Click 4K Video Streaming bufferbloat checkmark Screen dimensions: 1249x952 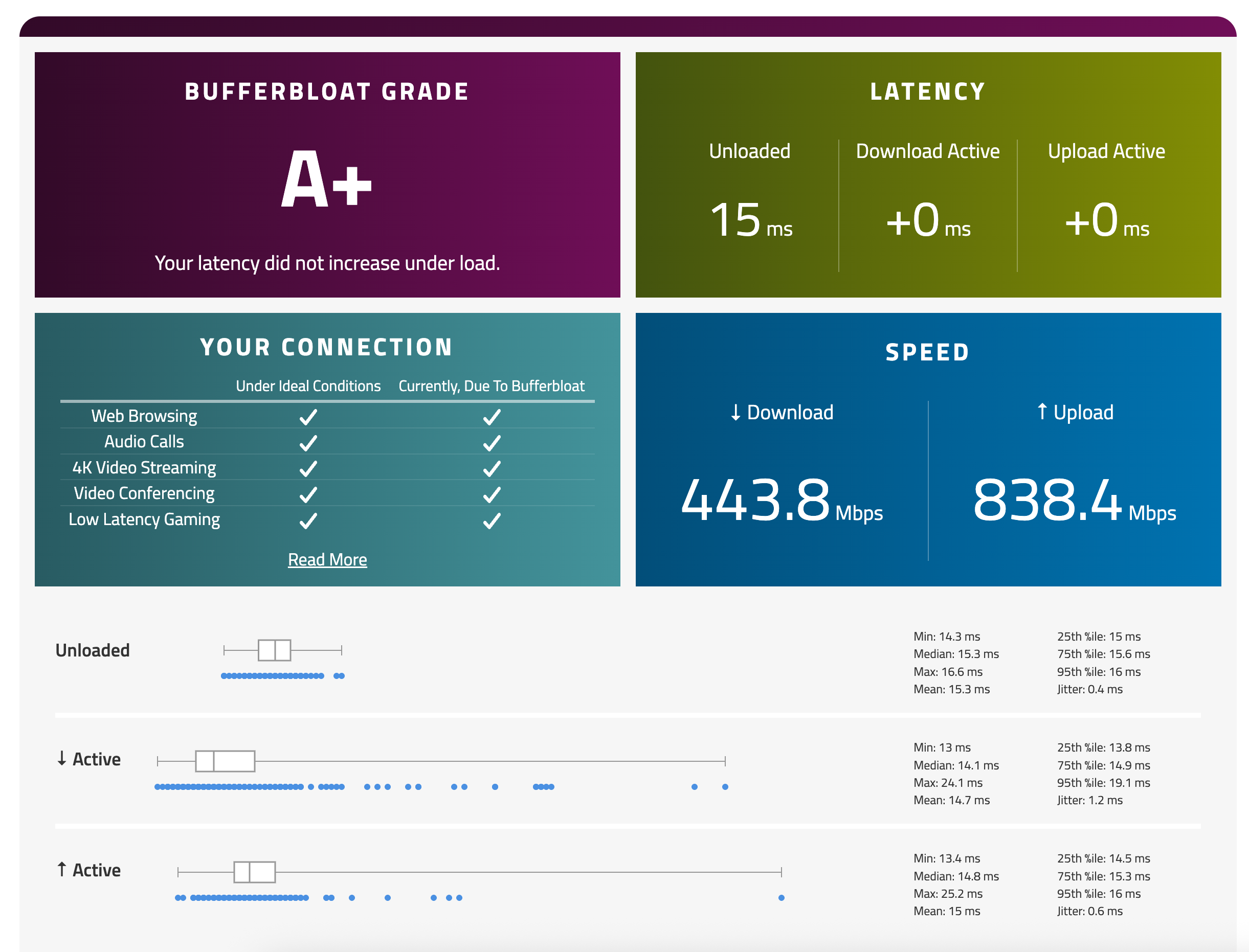click(491, 469)
